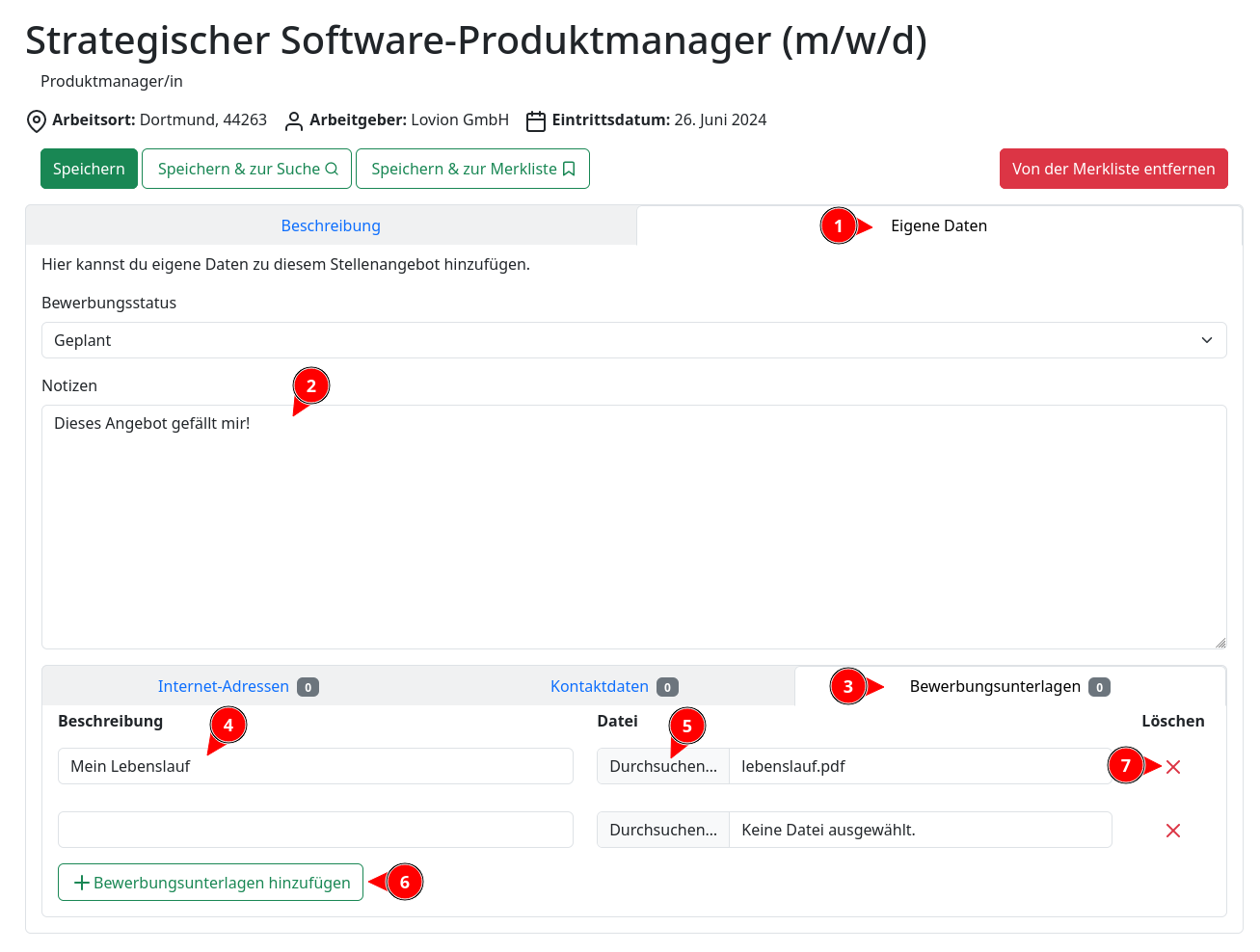Click the text 26. Juni 2024

[720, 119]
